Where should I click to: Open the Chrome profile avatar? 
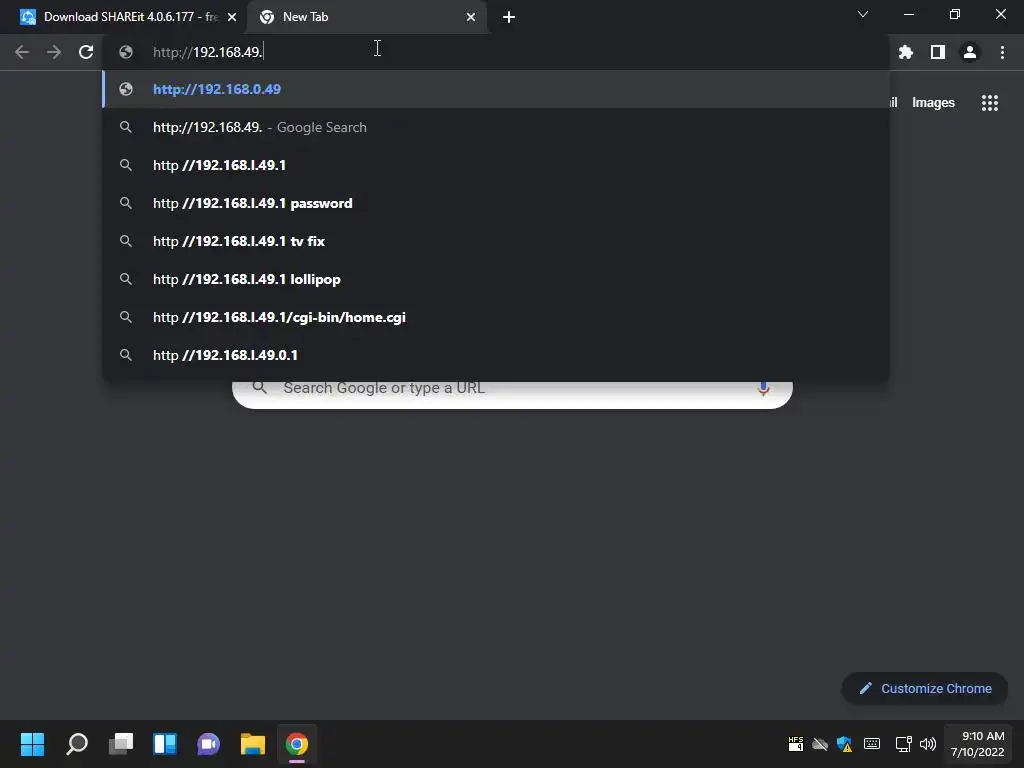(x=970, y=52)
